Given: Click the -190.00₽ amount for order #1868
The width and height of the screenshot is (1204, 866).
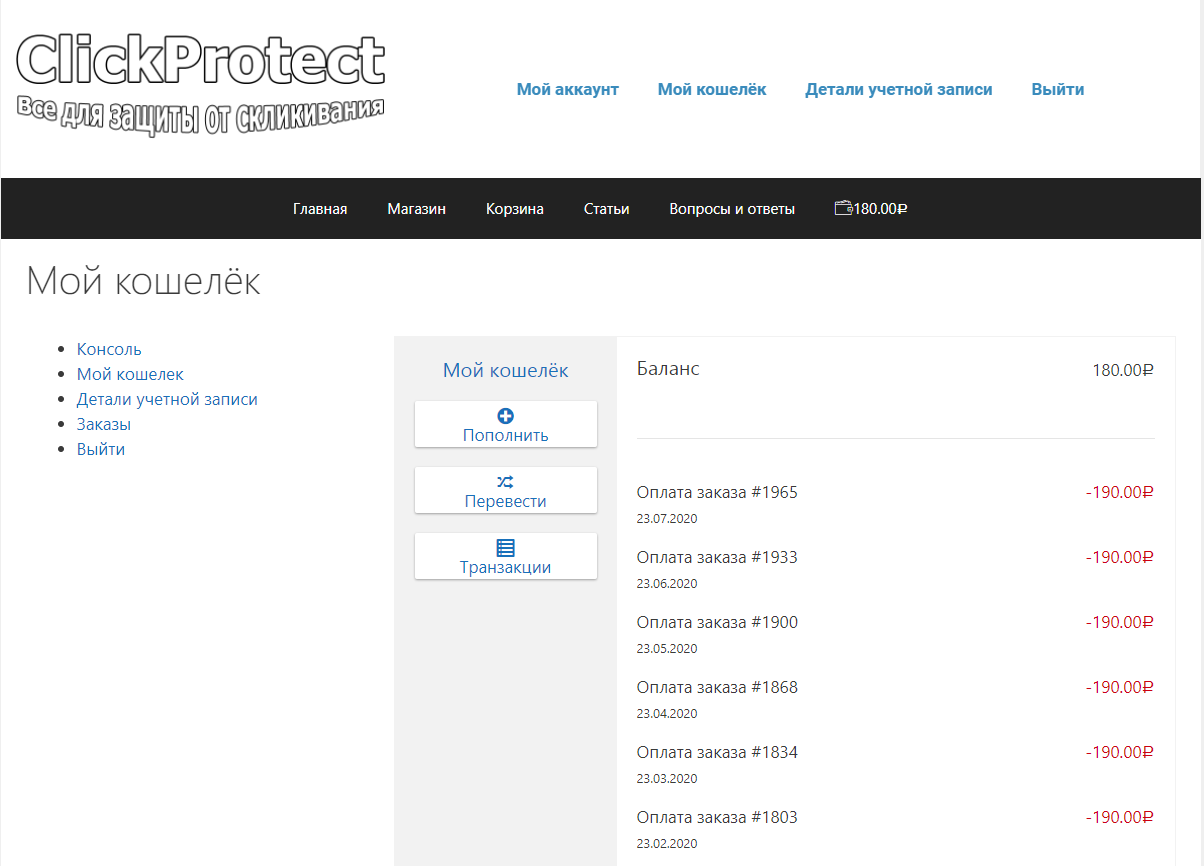Looking at the screenshot, I should click(1120, 687).
